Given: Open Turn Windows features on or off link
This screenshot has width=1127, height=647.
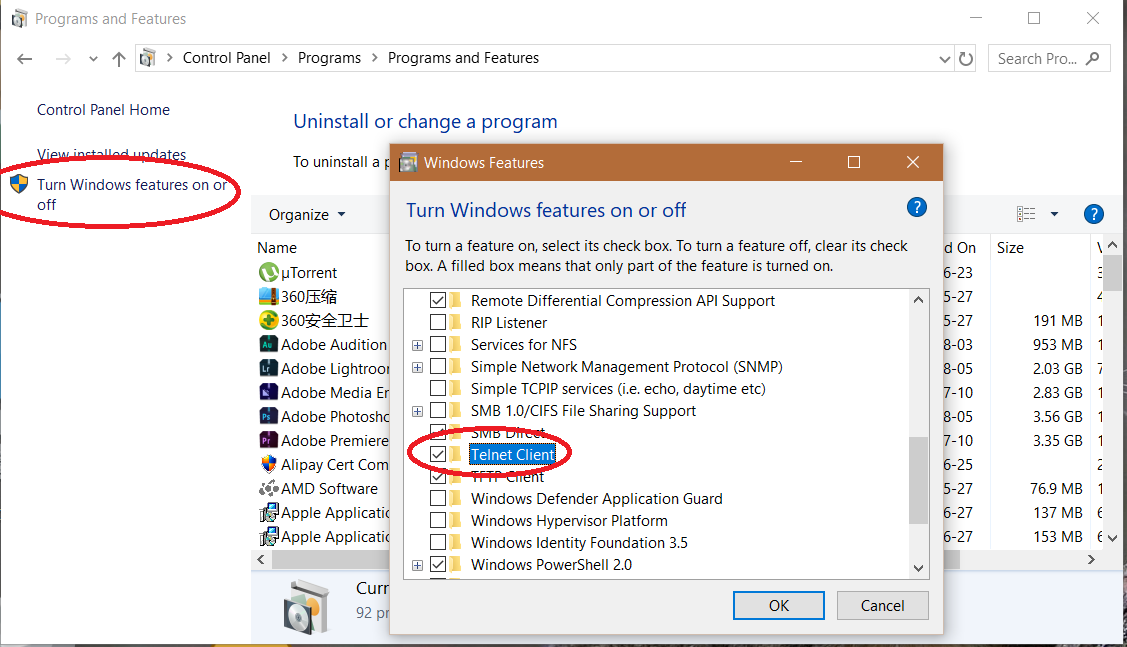Looking at the screenshot, I should coord(131,194).
